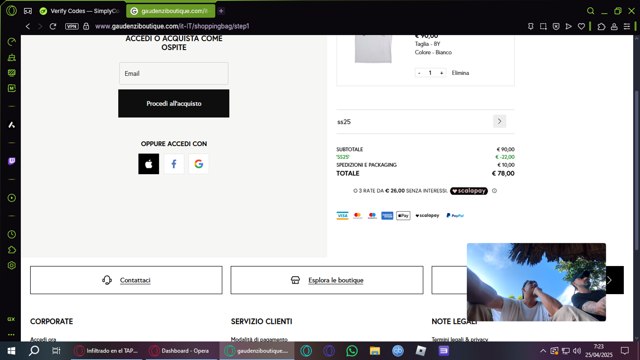The width and height of the screenshot is (640, 360).
Task: Reload the current page
Action: (53, 27)
